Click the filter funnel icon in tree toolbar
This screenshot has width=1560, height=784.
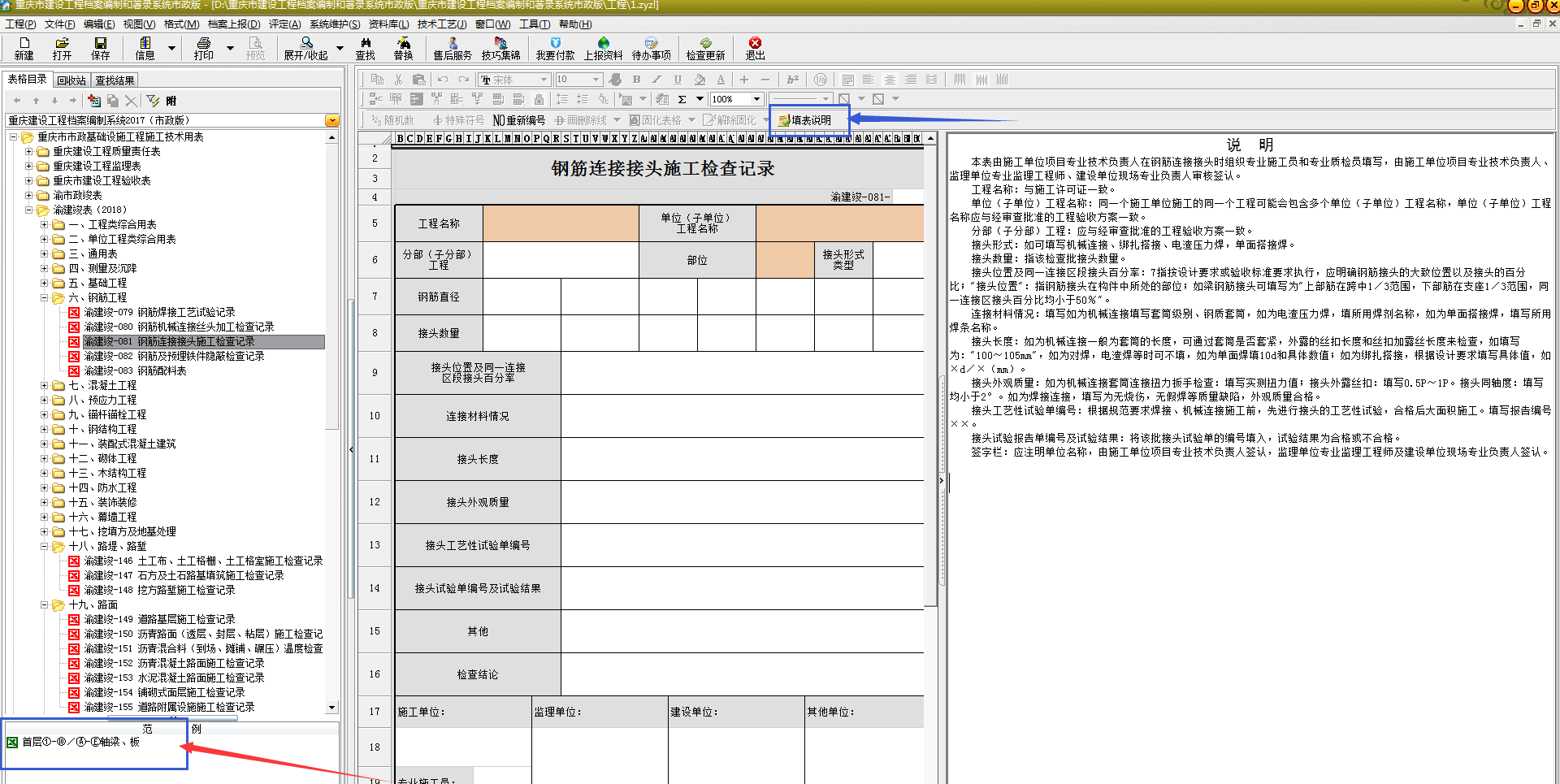tap(153, 101)
